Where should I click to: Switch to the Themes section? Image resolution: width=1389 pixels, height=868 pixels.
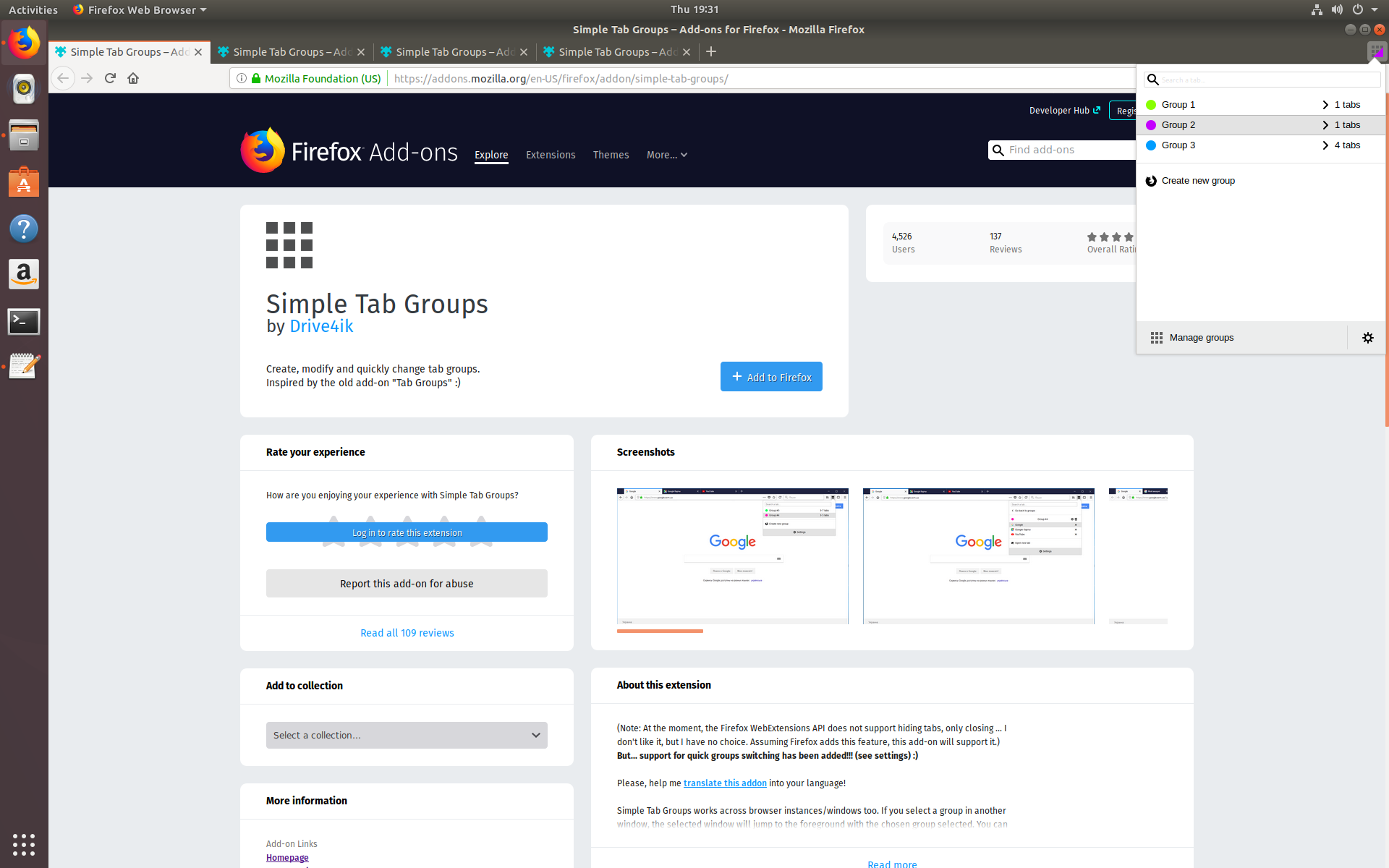pos(611,154)
